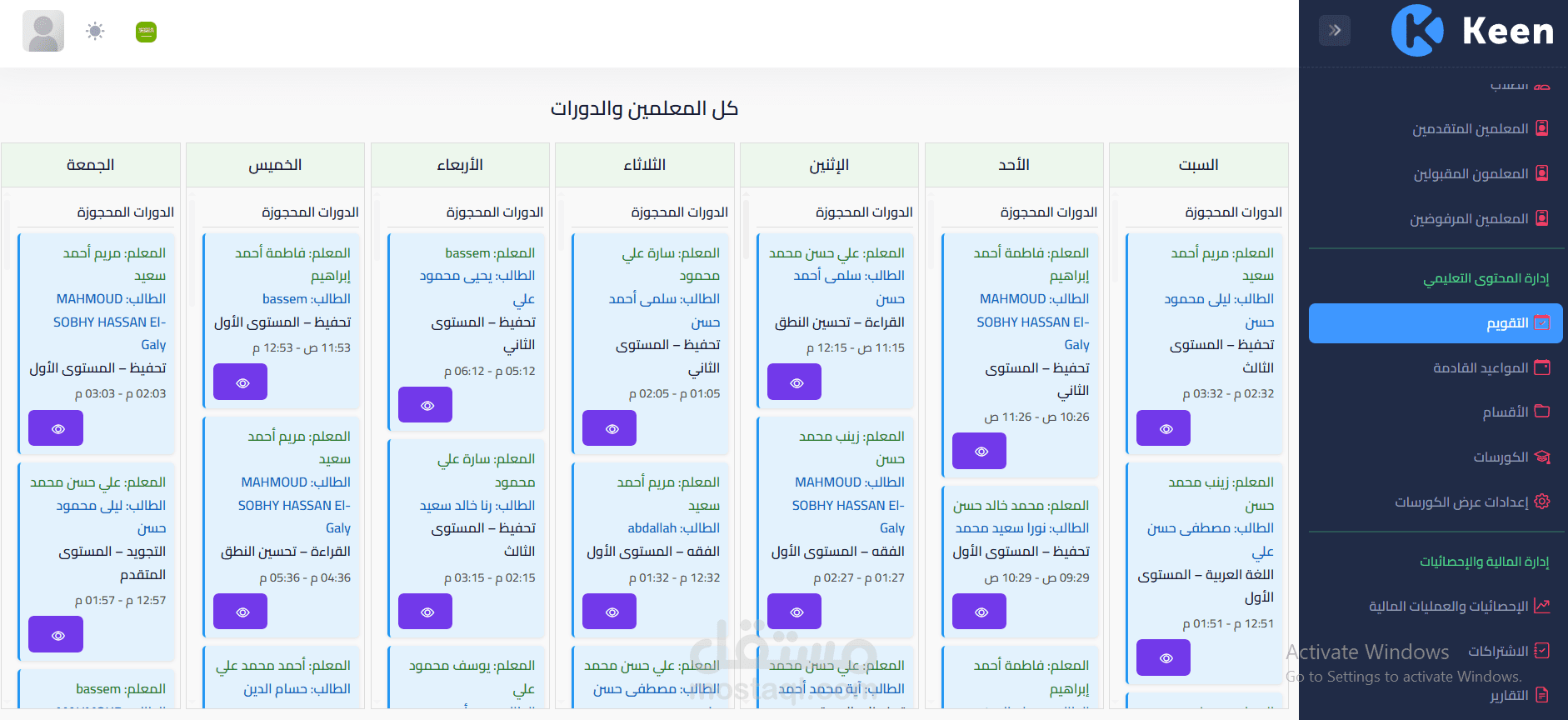
Task: Click the الكورسات graduation cap icon
Action: [x=1542, y=457]
